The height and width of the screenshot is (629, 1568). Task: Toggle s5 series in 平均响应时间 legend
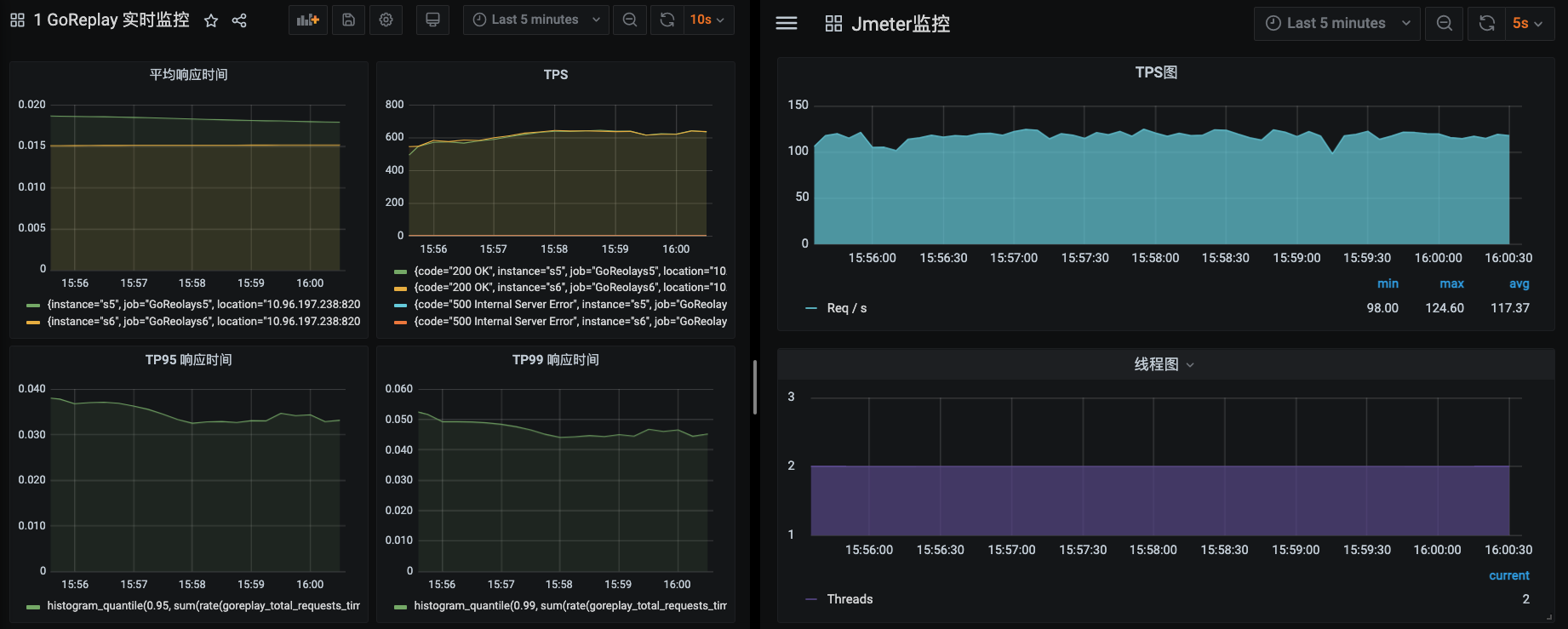(x=203, y=304)
